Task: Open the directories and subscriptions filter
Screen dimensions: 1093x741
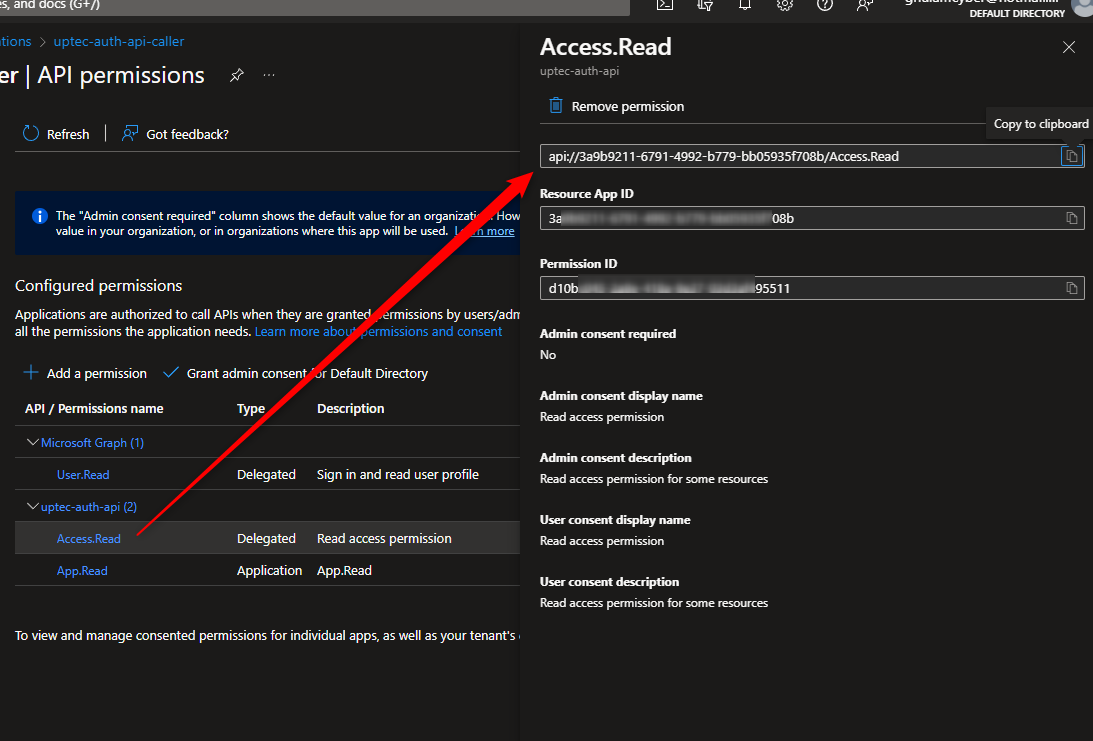Action: [x=705, y=4]
